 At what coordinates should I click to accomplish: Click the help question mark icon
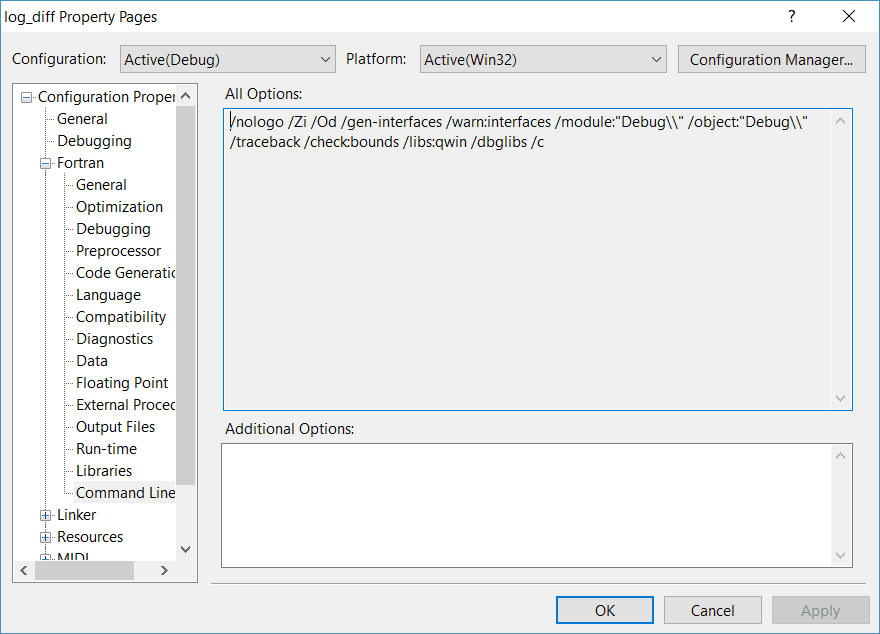point(791,16)
